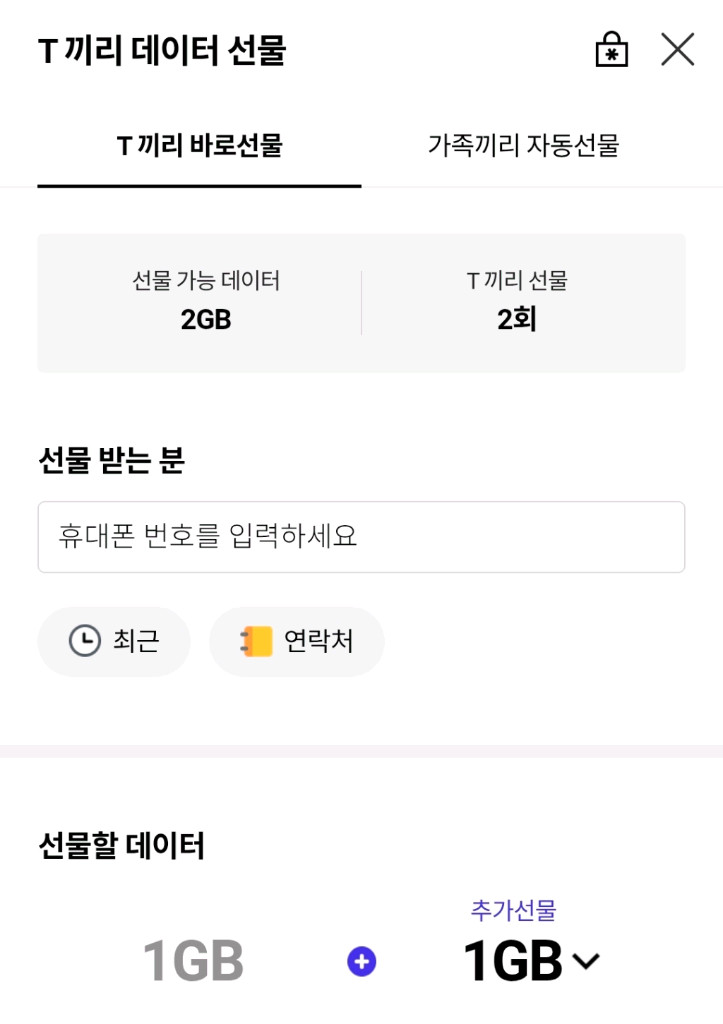The image size is (723, 1024).
Task: Tap the 선물 가능 데이터 label
Action: tap(206, 282)
